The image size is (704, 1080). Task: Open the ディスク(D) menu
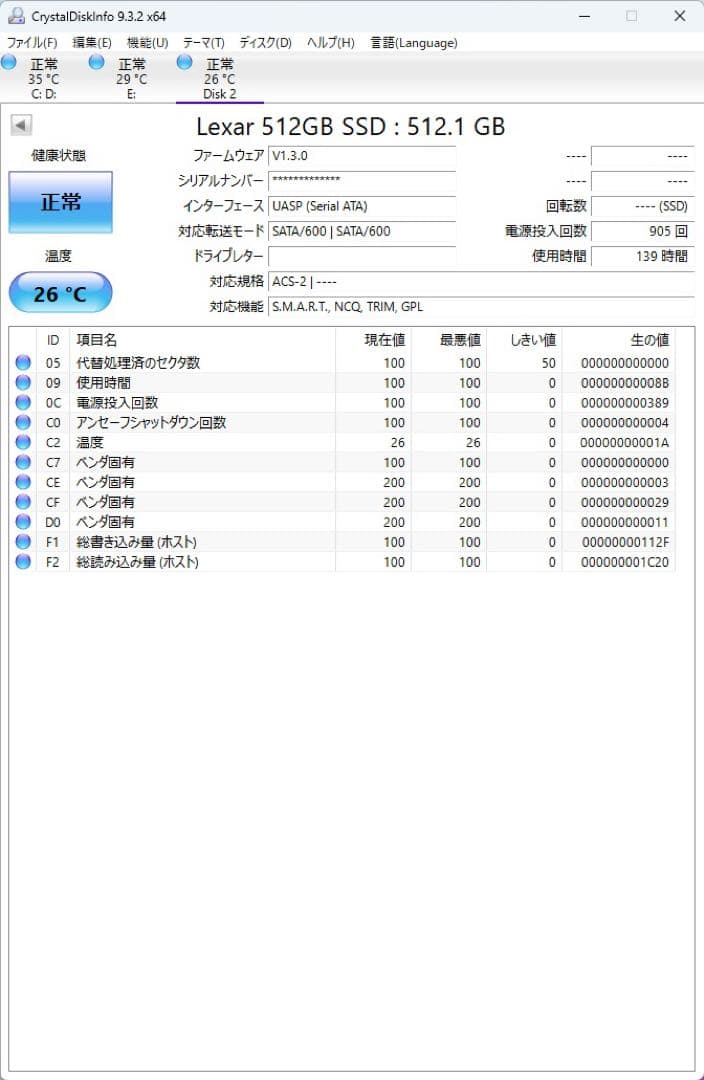[x=265, y=43]
